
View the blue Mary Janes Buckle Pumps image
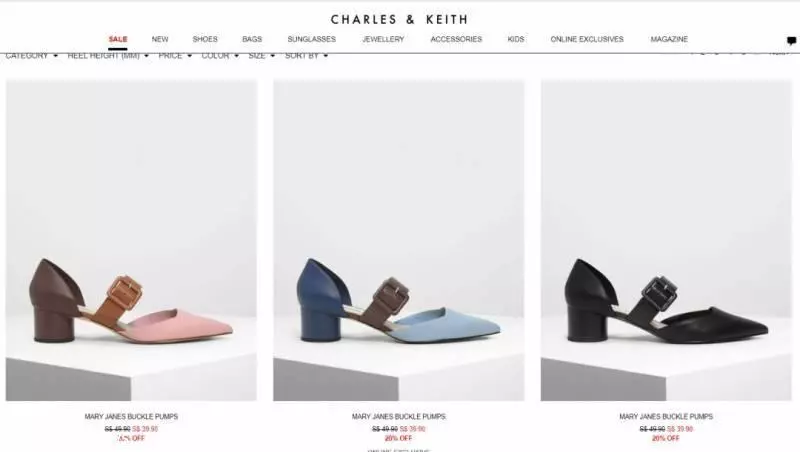(398, 240)
